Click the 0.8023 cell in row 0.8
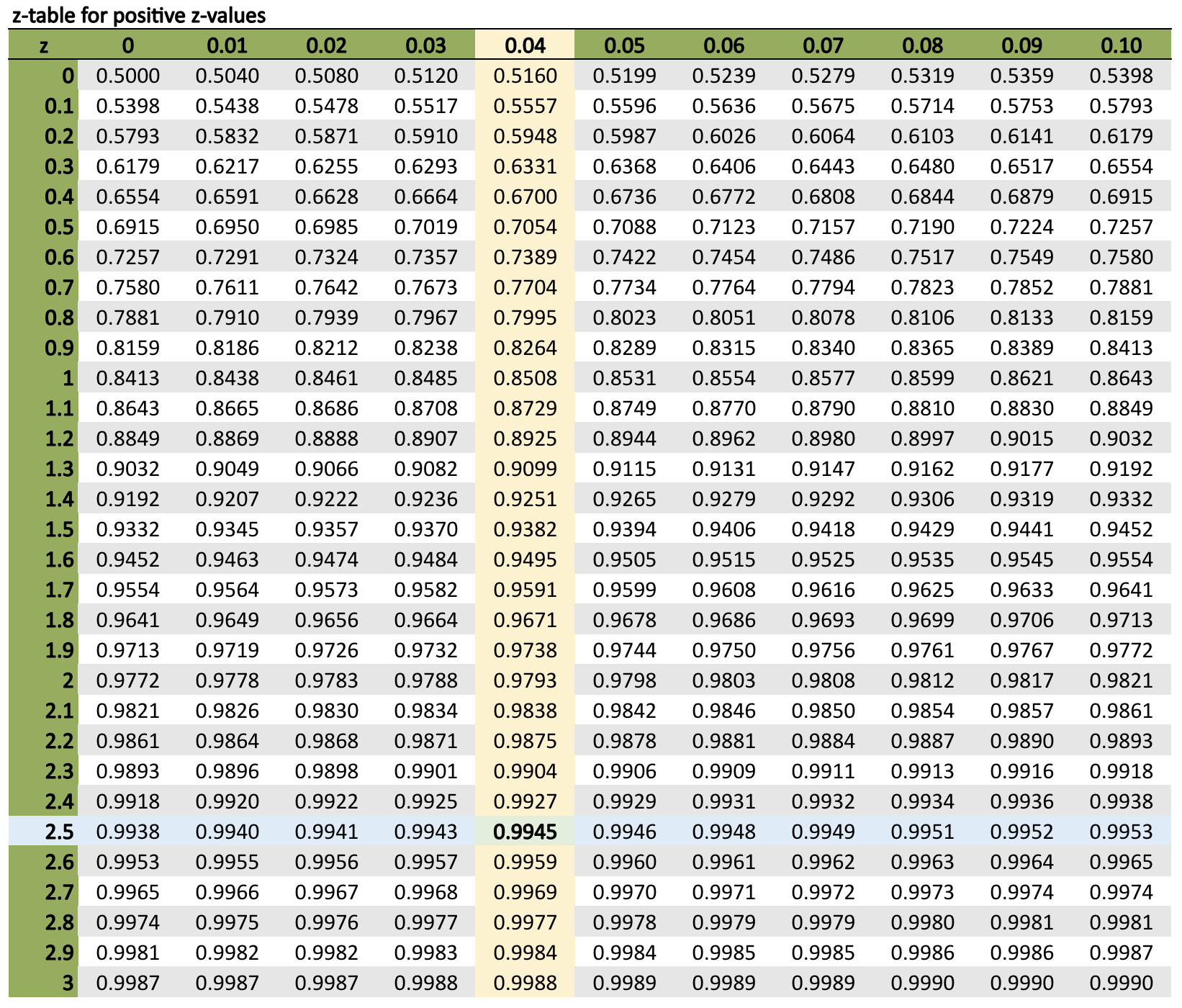The height and width of the screenshot is (1008, 1182). coord(624,318)
